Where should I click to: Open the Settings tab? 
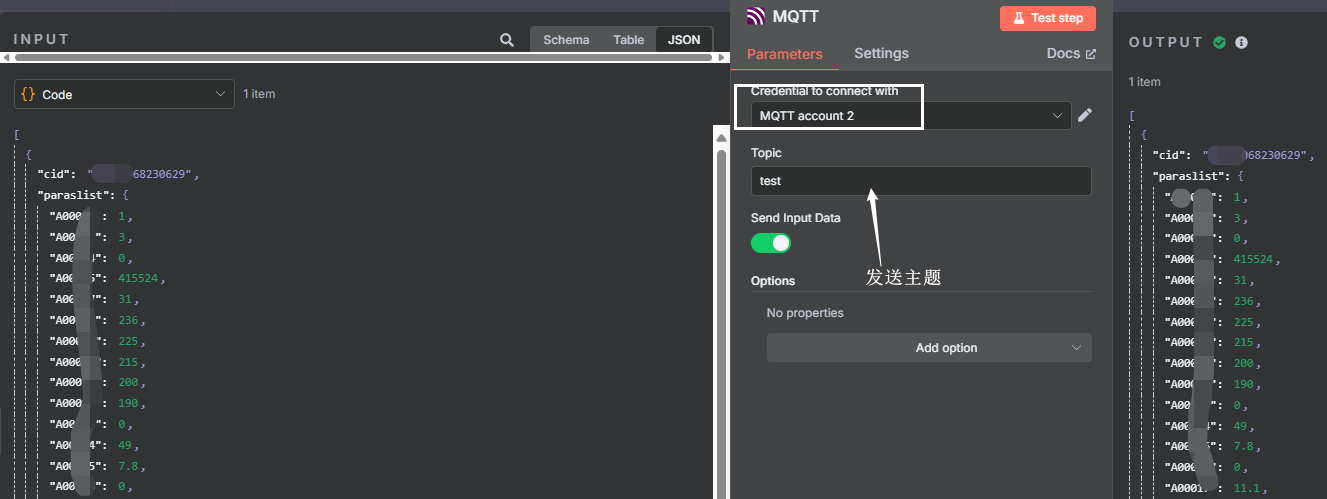click(x=881, y=53)
